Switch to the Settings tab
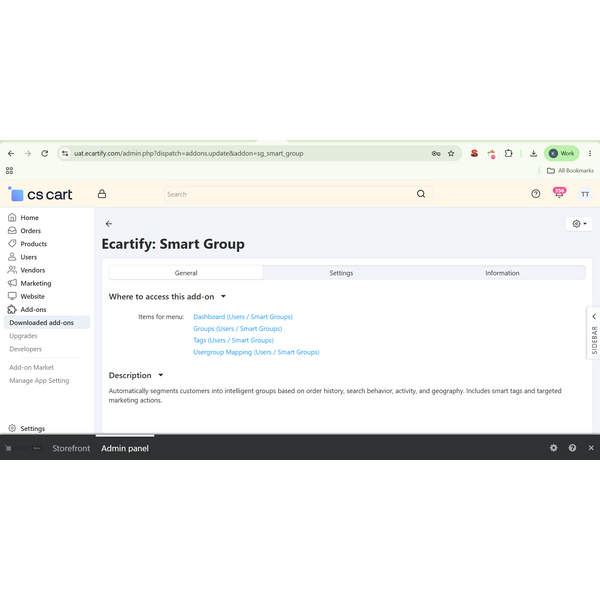 341,273
